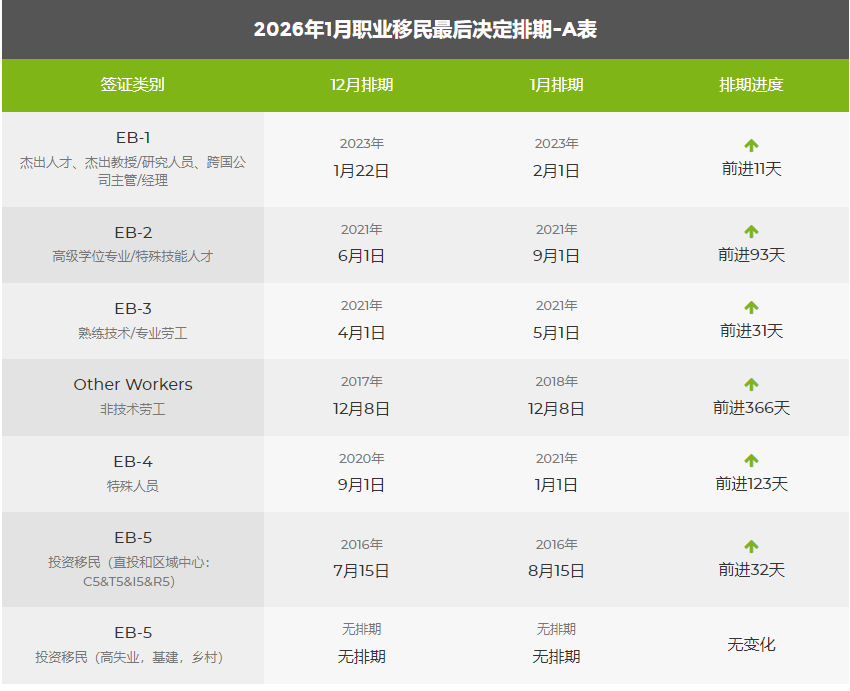Click the green arrow above 前进32天
Viewport: 850px width, 691px height.
pos(751,547)
